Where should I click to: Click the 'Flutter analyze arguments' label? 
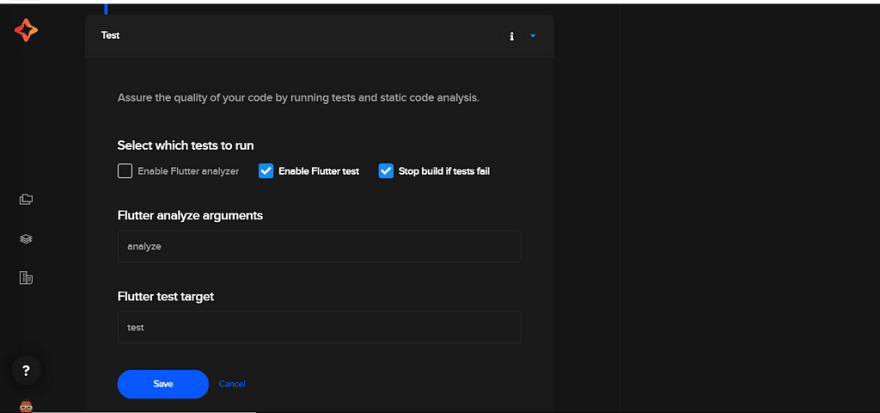190,215
